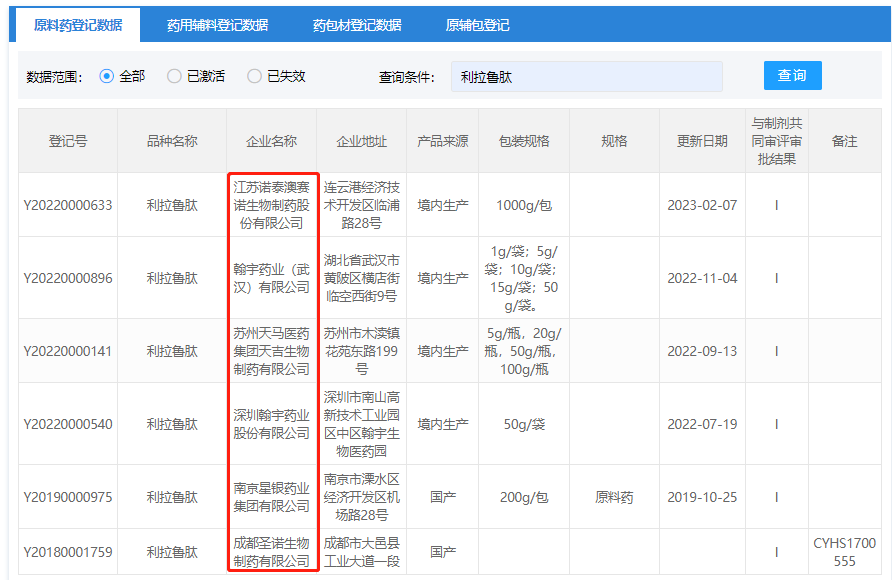Click company 成都圣诺生物制药有限公司
This screenshot has height=580, width=892.
(271, 552)
